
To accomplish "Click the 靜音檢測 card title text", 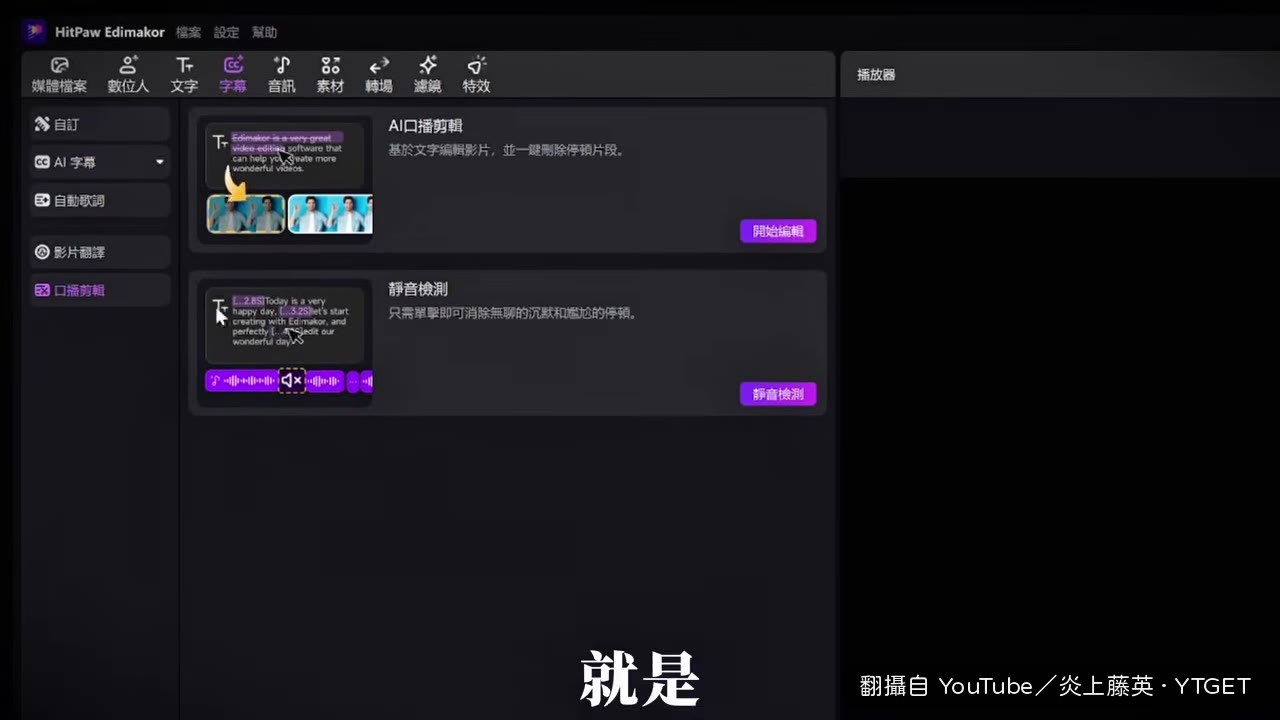I will pyautogui.click(x=418, y=289).
